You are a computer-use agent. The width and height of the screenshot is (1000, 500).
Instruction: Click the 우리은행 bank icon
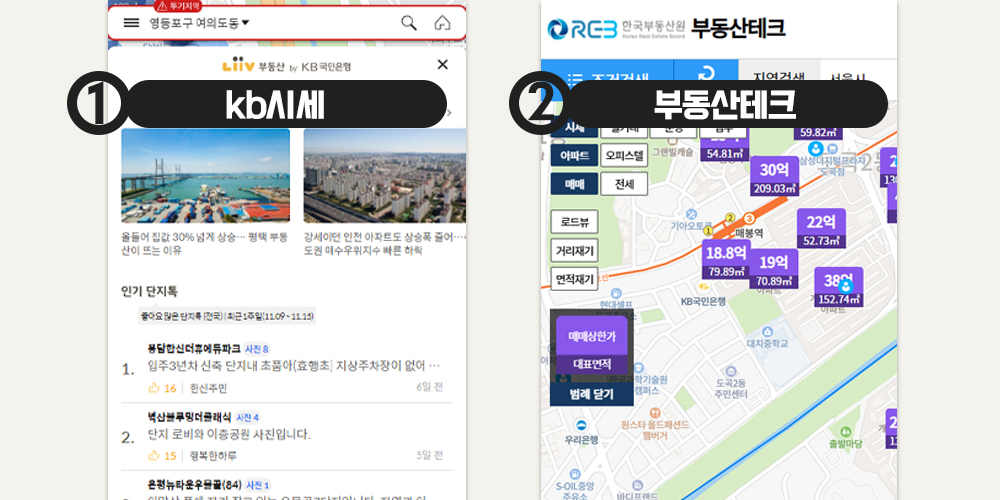[x=581, y=425]
